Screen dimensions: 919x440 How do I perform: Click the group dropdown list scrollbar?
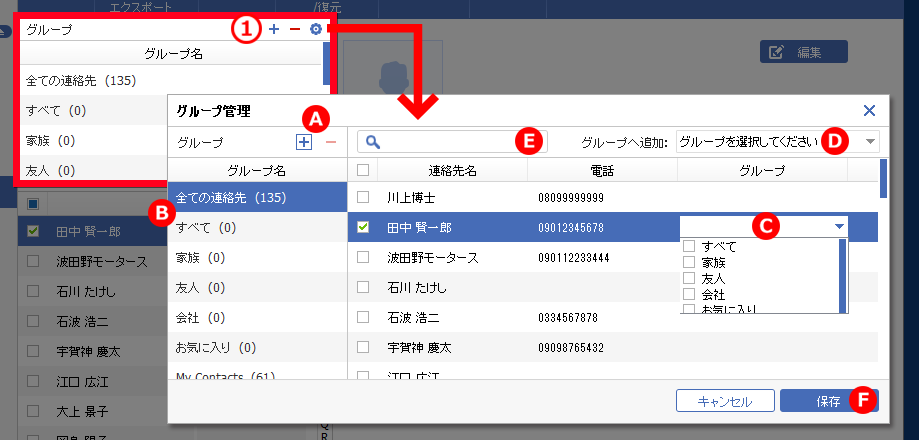coord(843,275)
